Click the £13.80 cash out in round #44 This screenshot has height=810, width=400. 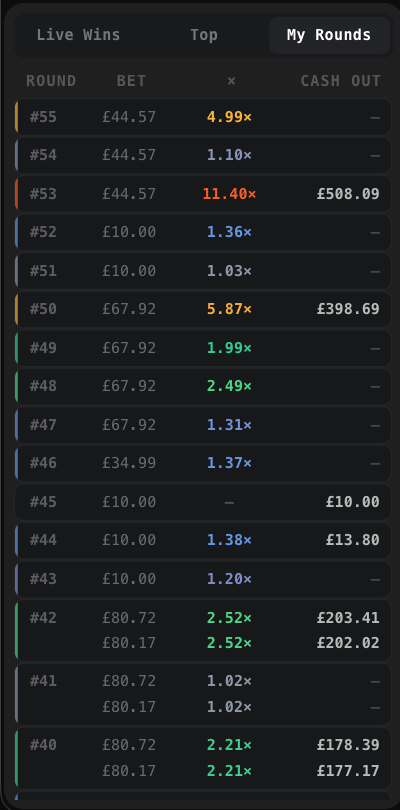353,540
